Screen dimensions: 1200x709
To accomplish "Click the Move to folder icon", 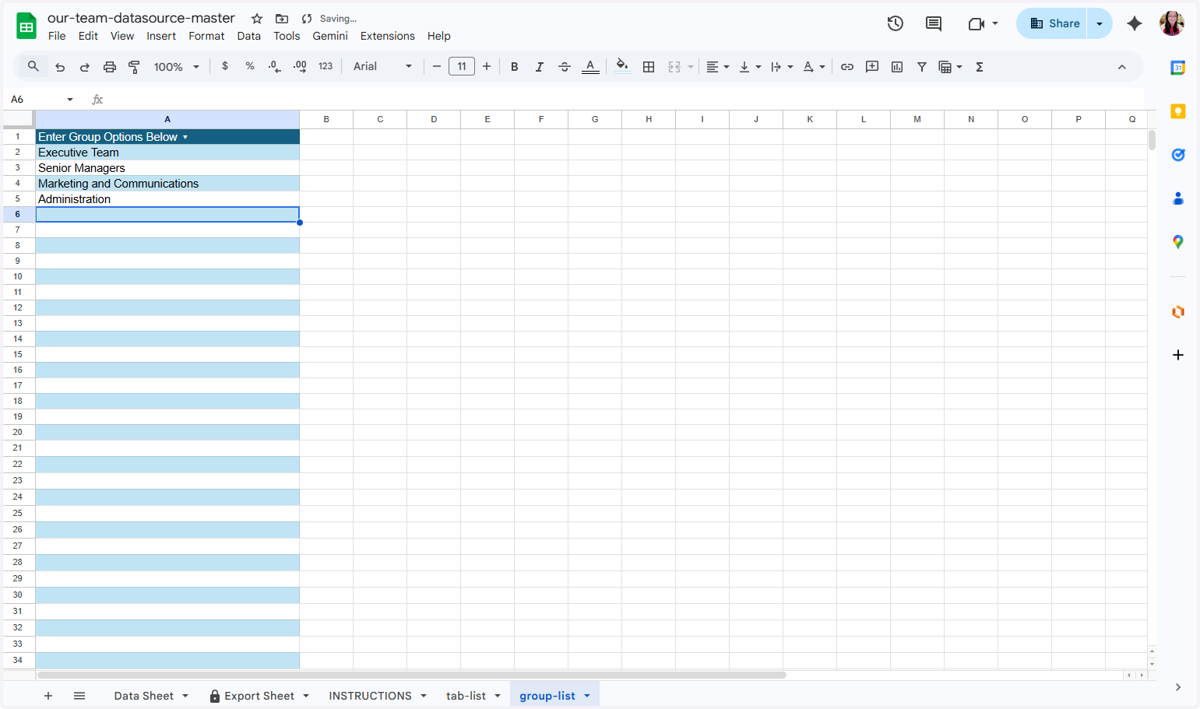I will tap(282, 18).
